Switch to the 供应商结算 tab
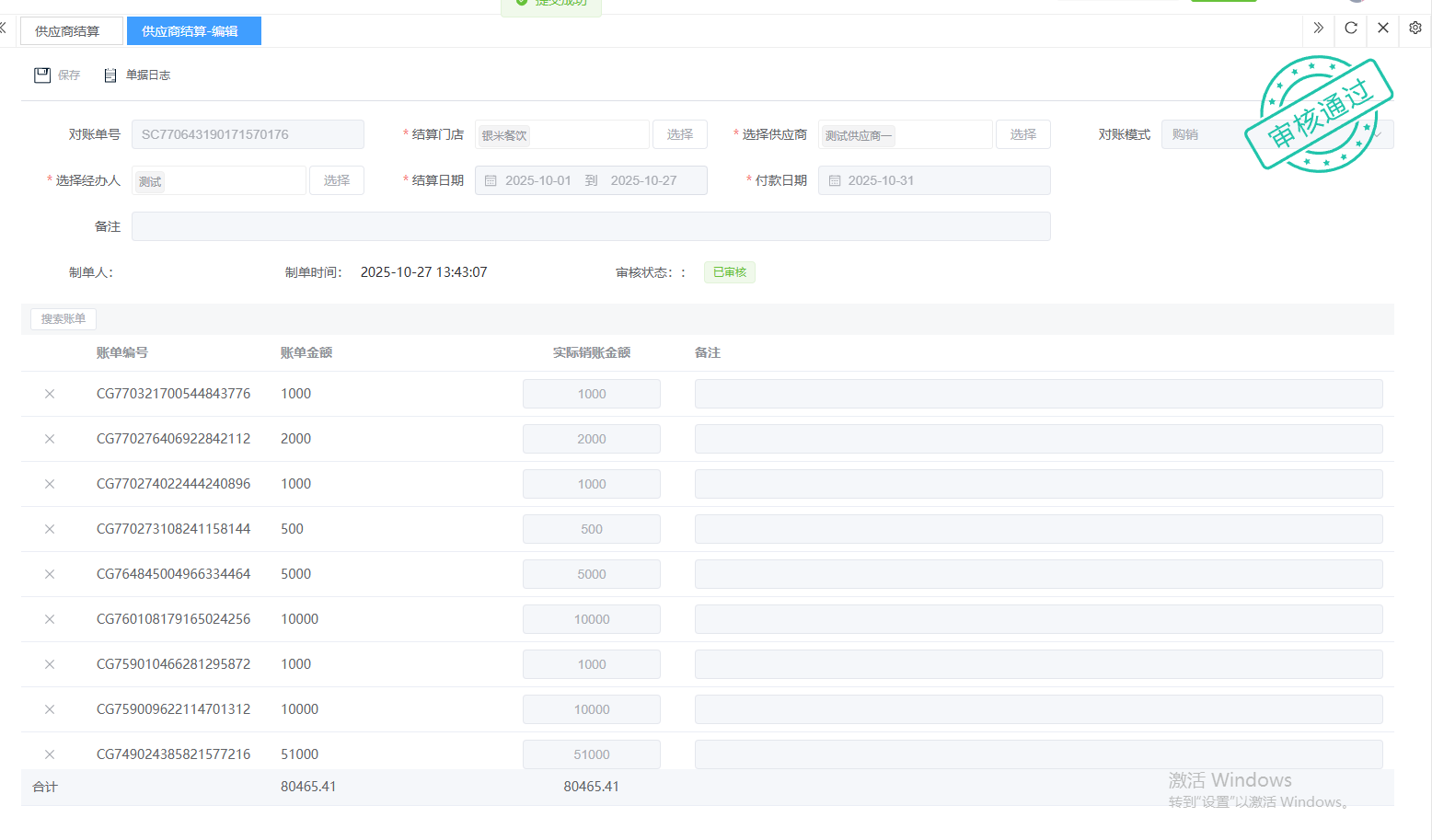The image size is (1432, 840). click(67, 31)
